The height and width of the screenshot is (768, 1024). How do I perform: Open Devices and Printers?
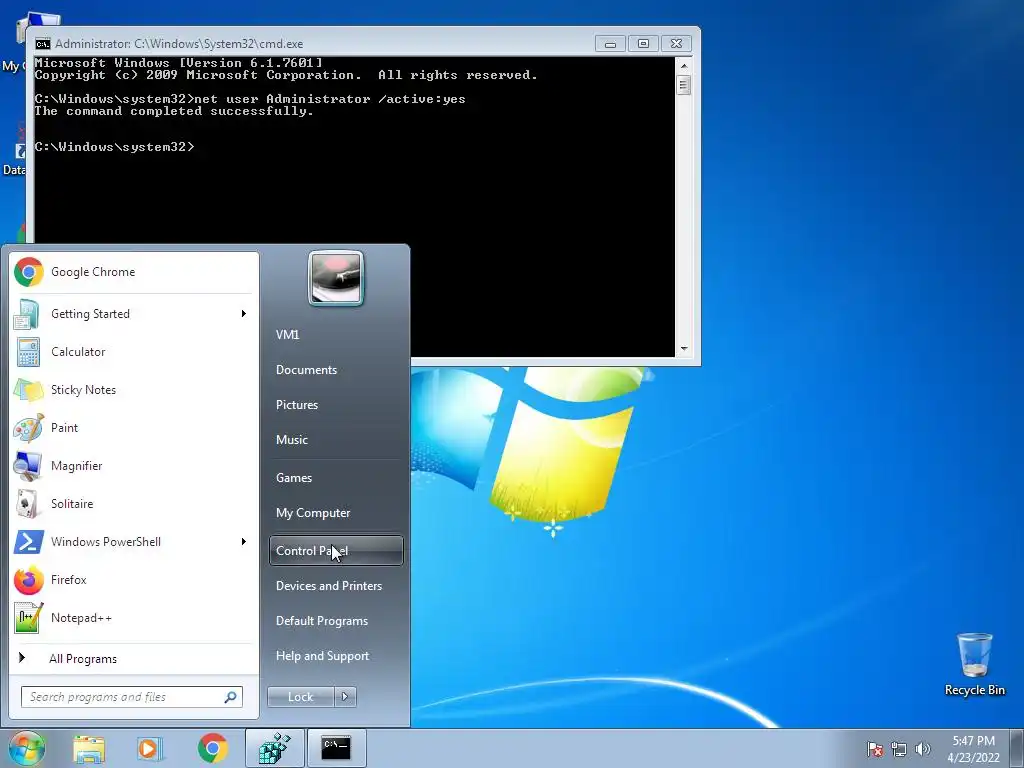tap(336, 586)
